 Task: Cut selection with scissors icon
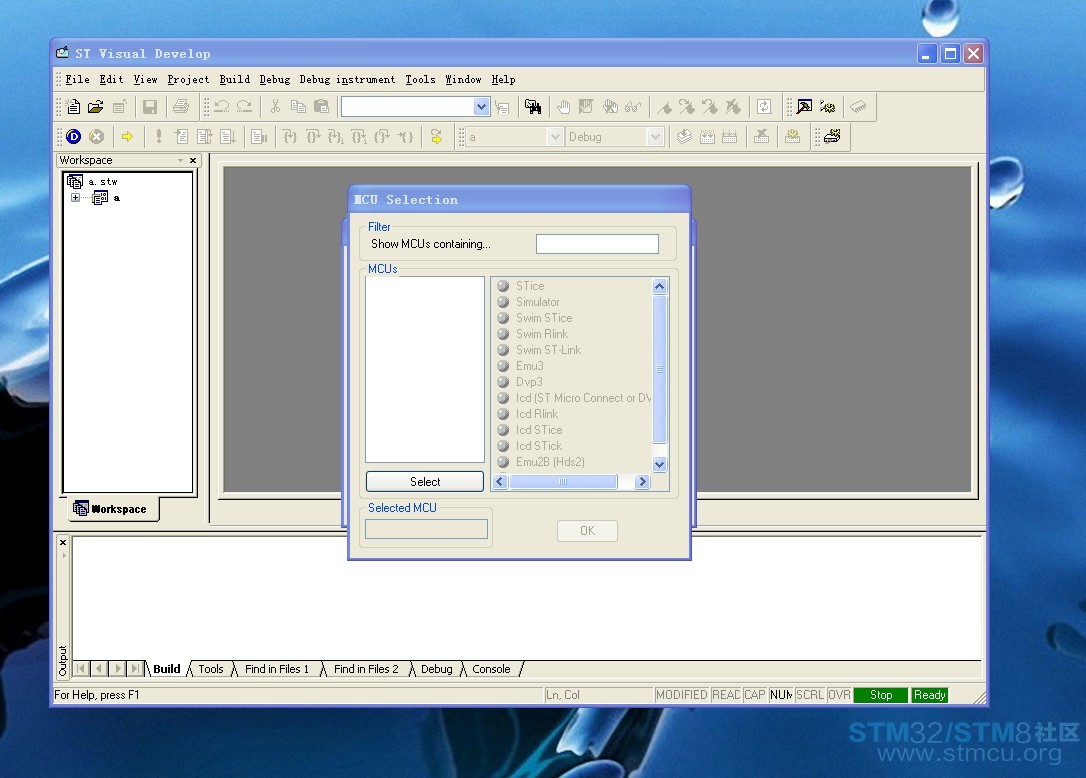(x=275, y=107)
